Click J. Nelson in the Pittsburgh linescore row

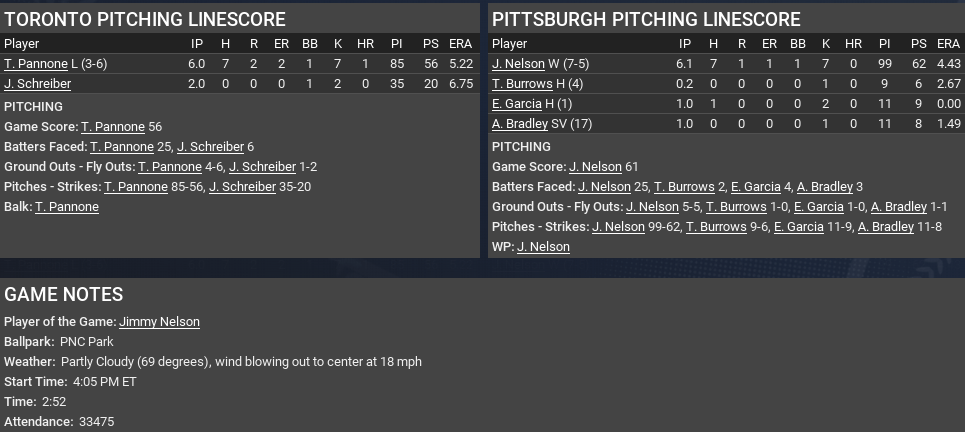tap(518, 64)
